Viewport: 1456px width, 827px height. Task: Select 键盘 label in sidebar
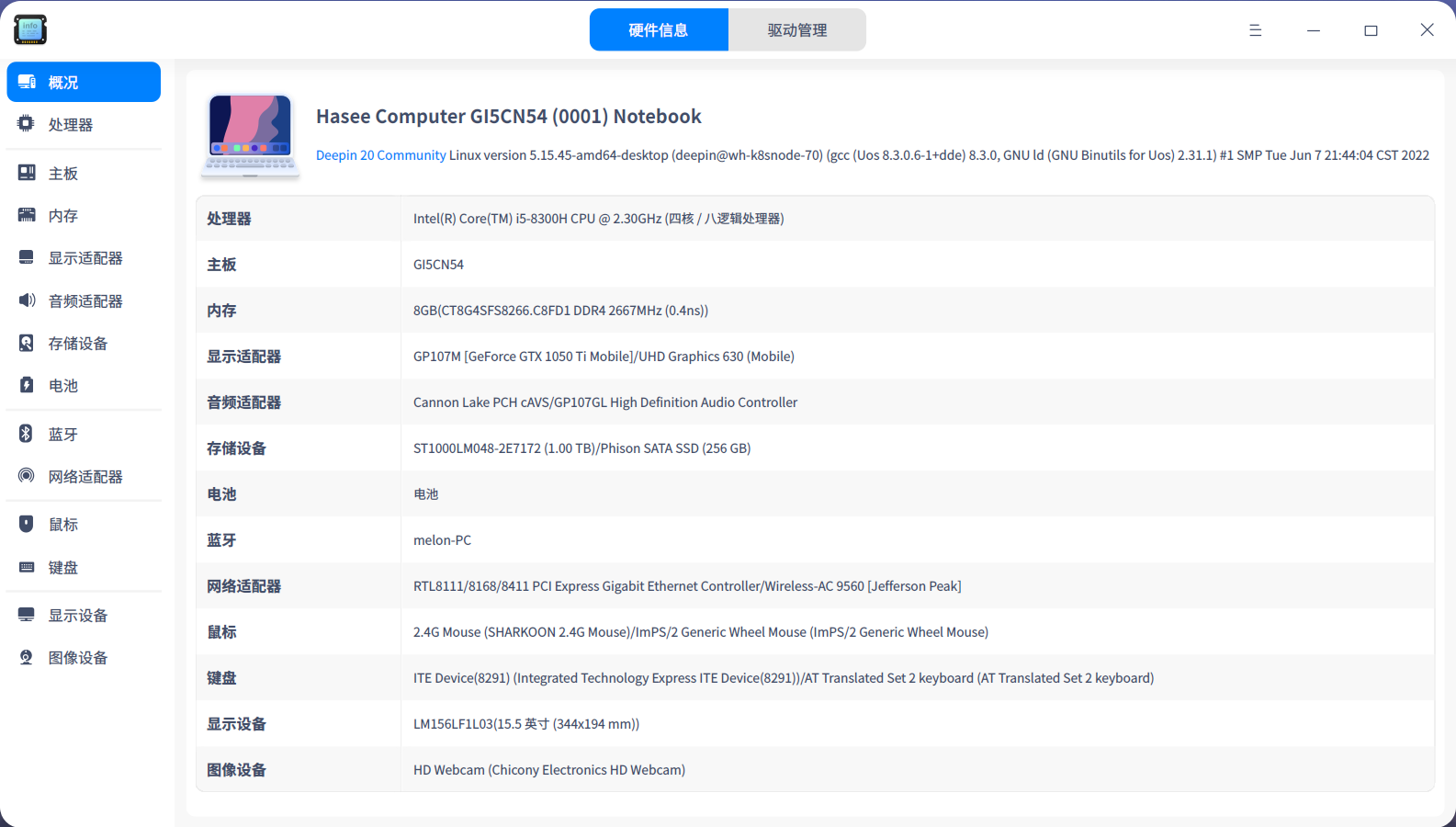point(63,567)
